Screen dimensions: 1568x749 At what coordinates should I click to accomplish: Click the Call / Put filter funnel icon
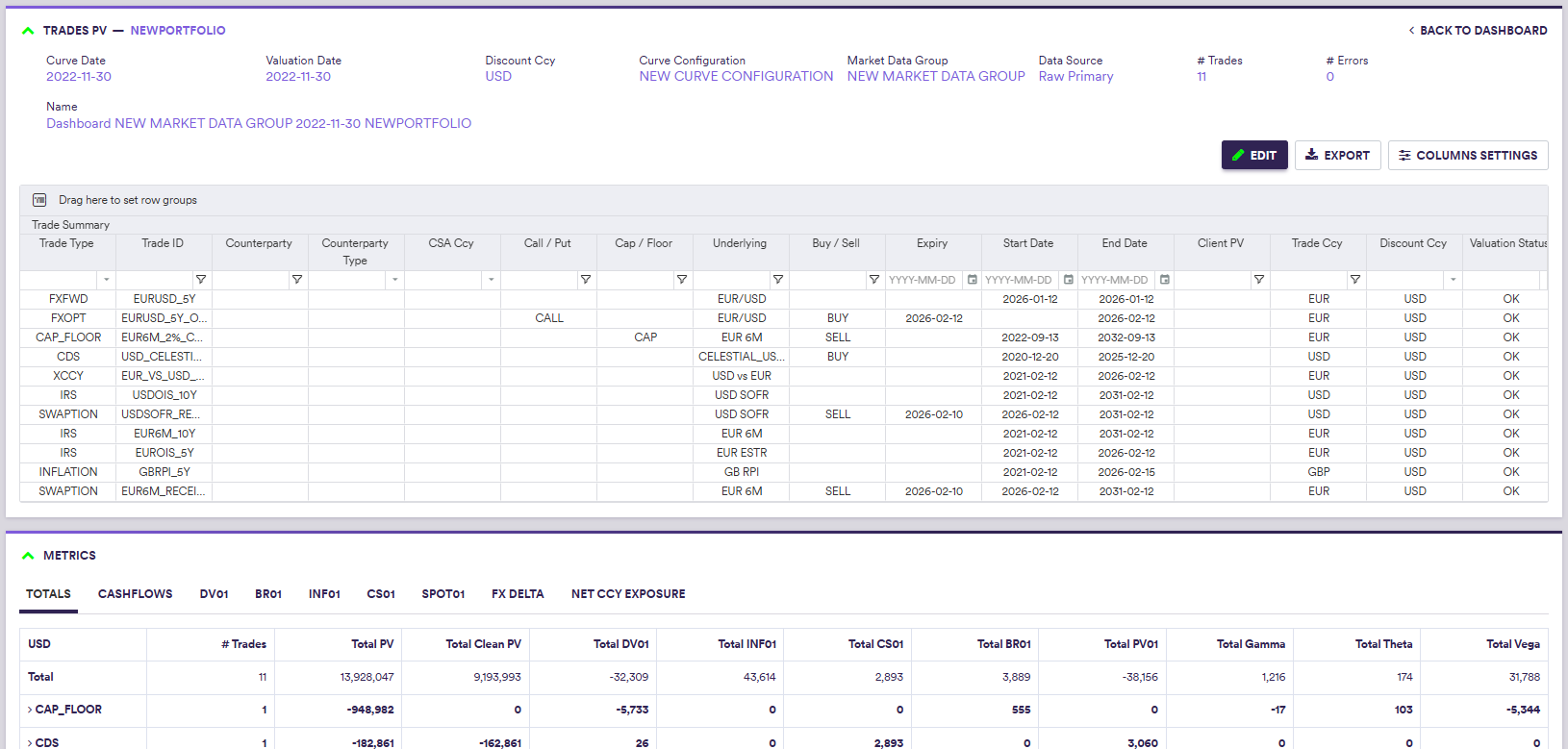pos(586,280)
